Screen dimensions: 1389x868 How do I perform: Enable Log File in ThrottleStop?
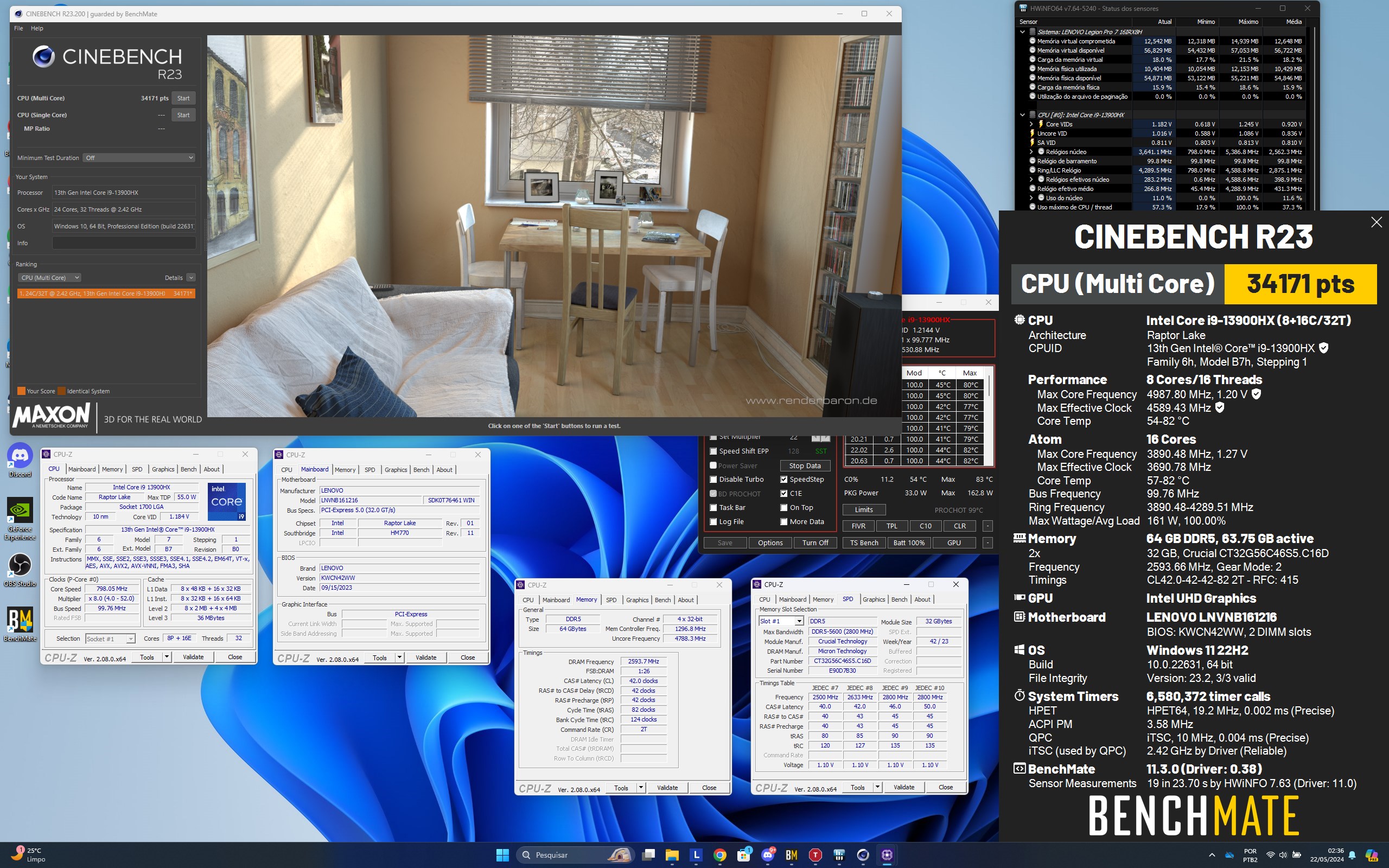click(x=713, y=522)
